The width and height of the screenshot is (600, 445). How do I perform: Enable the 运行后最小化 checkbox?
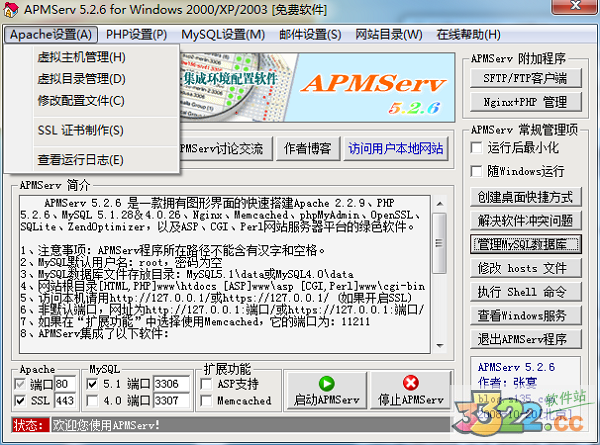[476, 148]
